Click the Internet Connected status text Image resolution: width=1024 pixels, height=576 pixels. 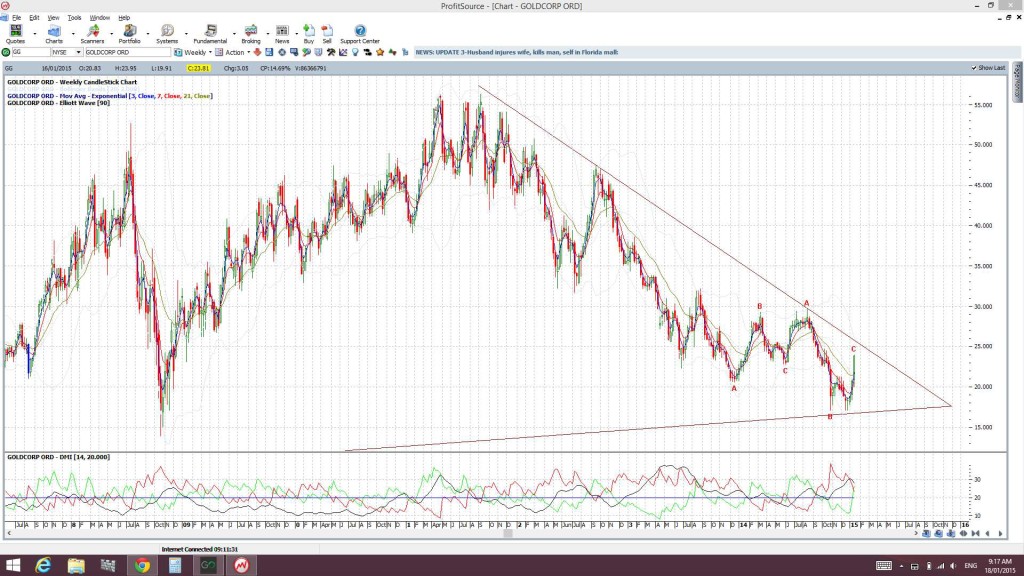[x=199, y=549]
